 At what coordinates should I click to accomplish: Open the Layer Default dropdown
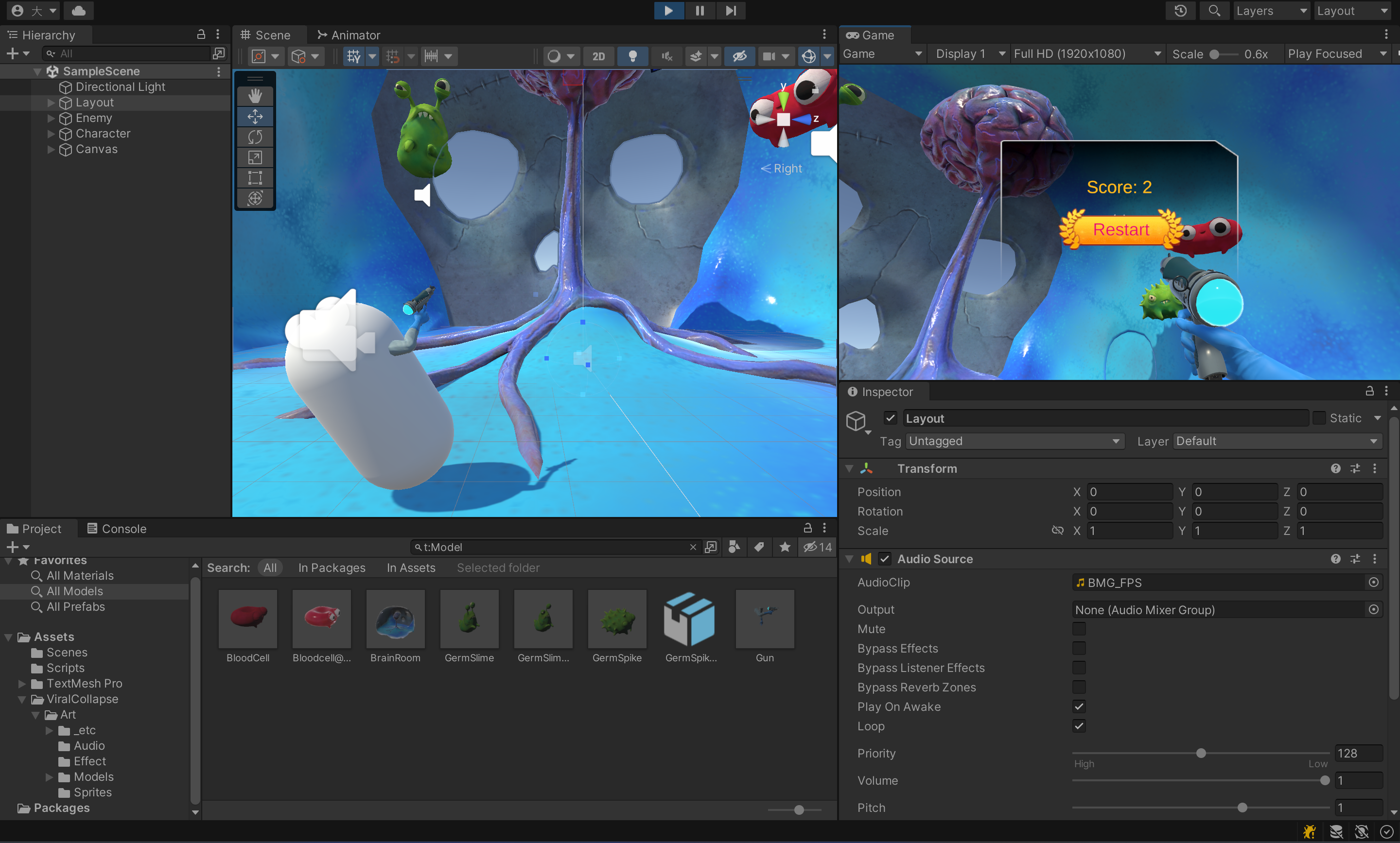click(x=1277, y=441)
